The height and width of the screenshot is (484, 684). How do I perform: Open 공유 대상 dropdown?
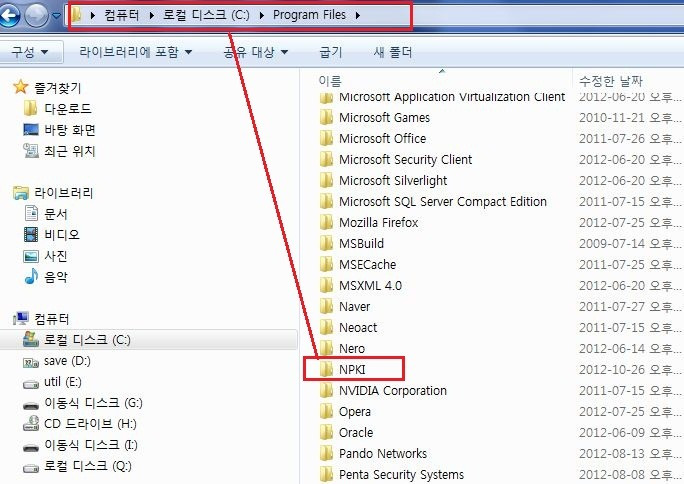pyautogui.click(x=256, y=52)
